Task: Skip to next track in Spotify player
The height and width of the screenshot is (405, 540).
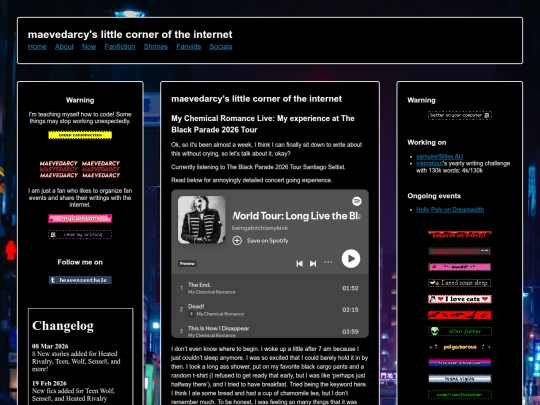Action: tap(313, 263)
